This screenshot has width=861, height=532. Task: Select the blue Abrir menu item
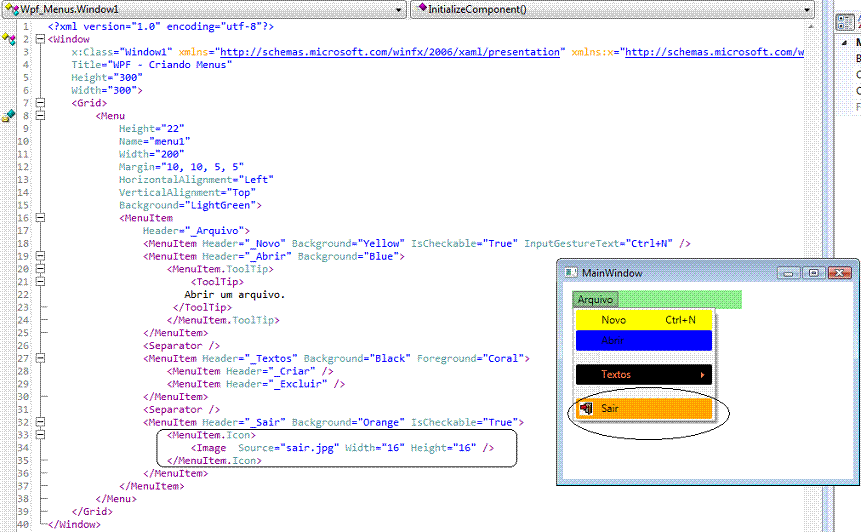(x=643, y=340)
